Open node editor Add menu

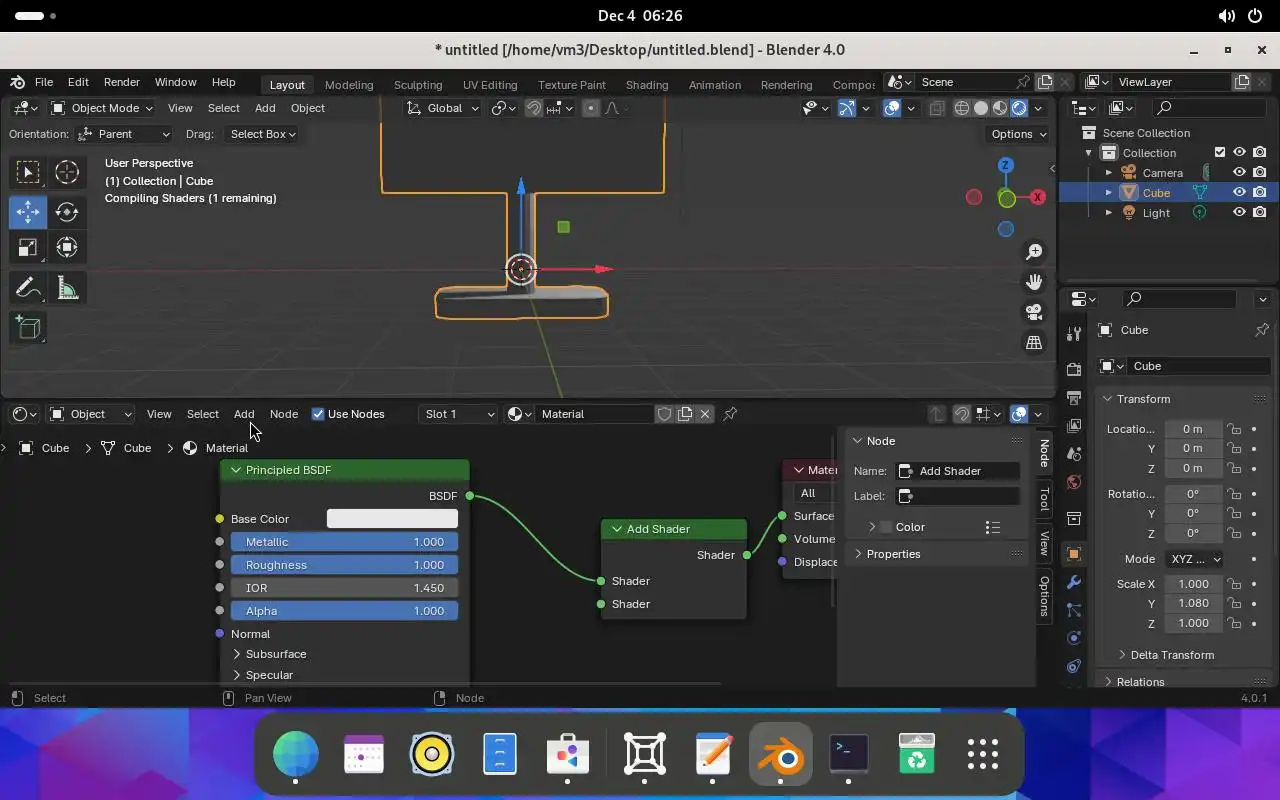point(244,414)
